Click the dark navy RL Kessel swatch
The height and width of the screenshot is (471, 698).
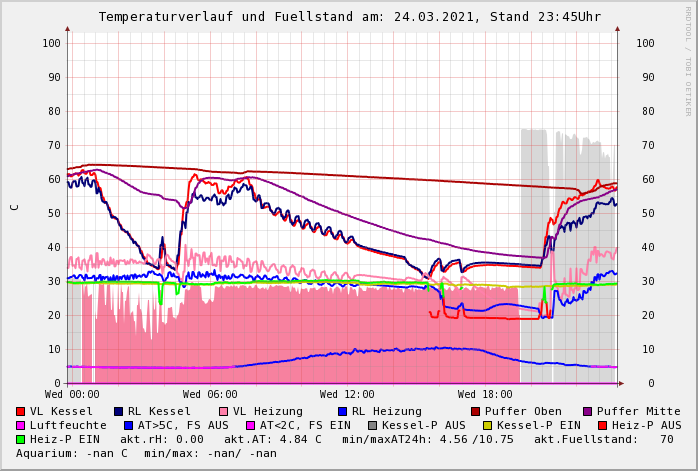119,411
